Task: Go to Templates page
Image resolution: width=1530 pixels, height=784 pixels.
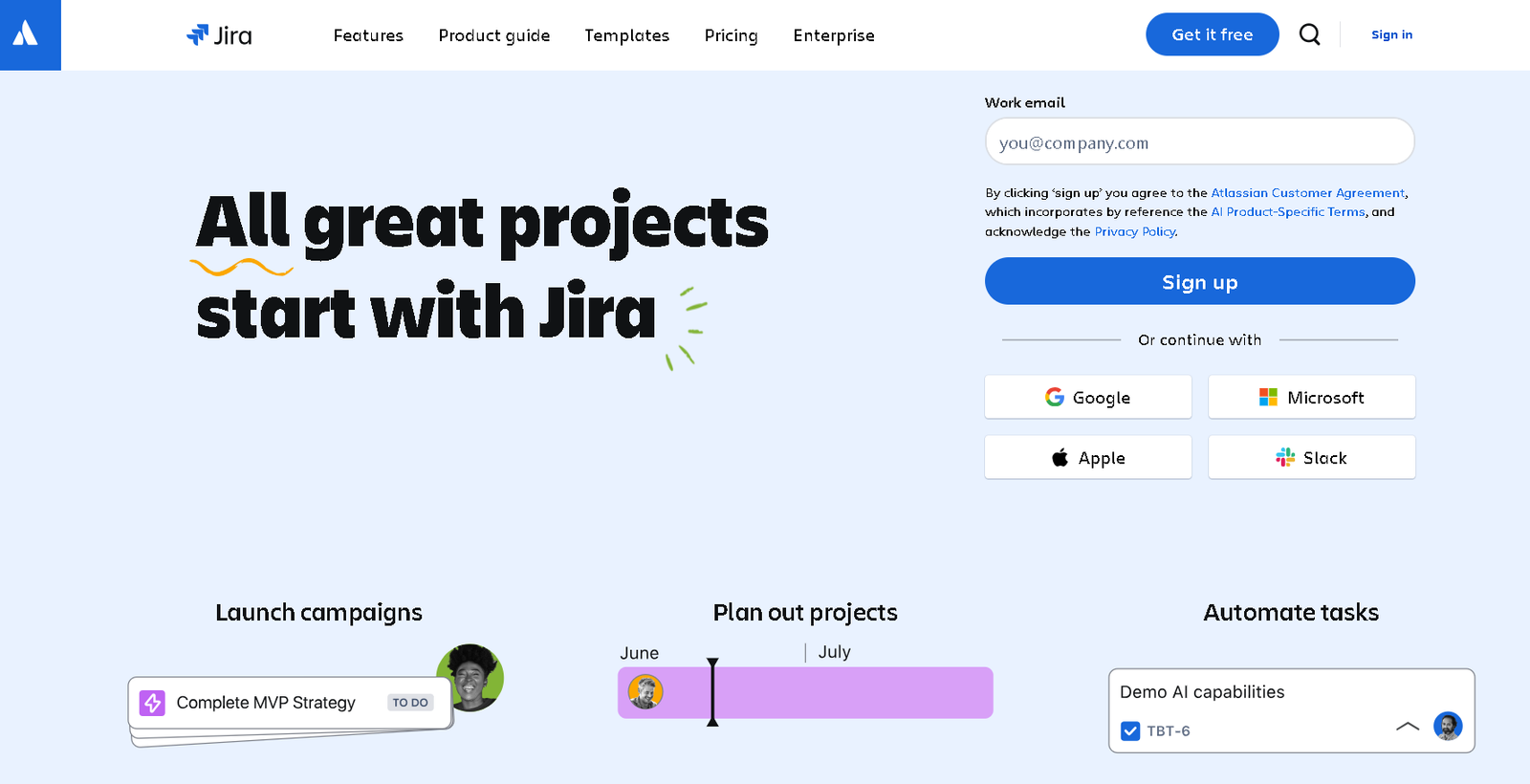Action: pos(627,35)
